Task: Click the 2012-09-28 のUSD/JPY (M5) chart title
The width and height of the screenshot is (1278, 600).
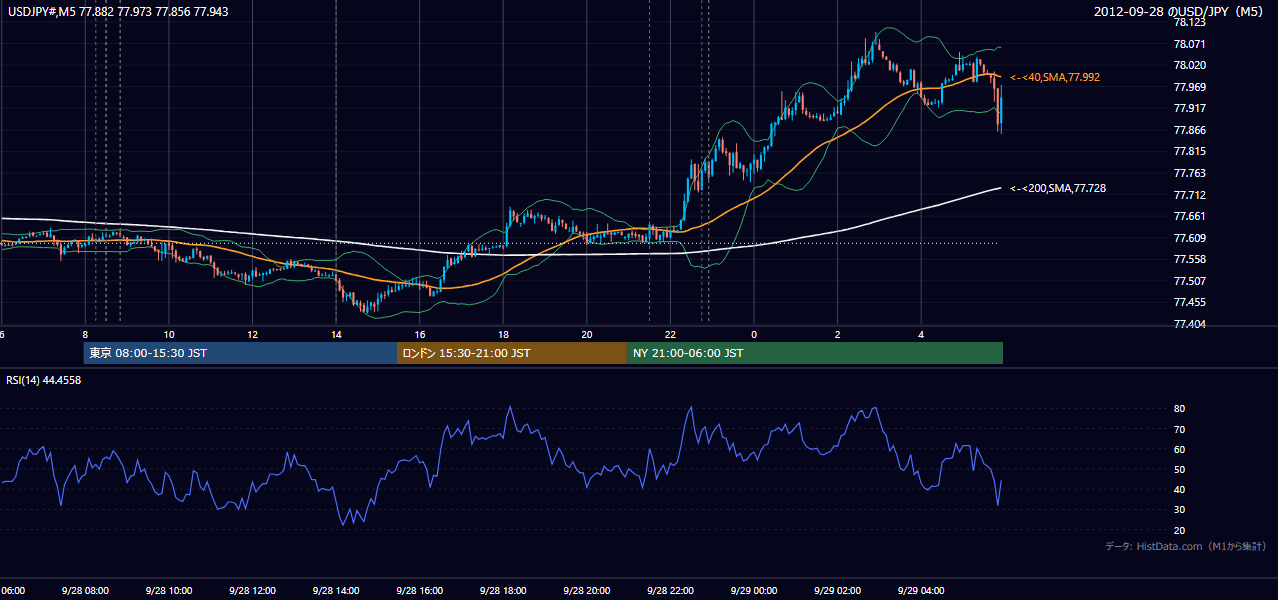Action: click(1180, 11)
